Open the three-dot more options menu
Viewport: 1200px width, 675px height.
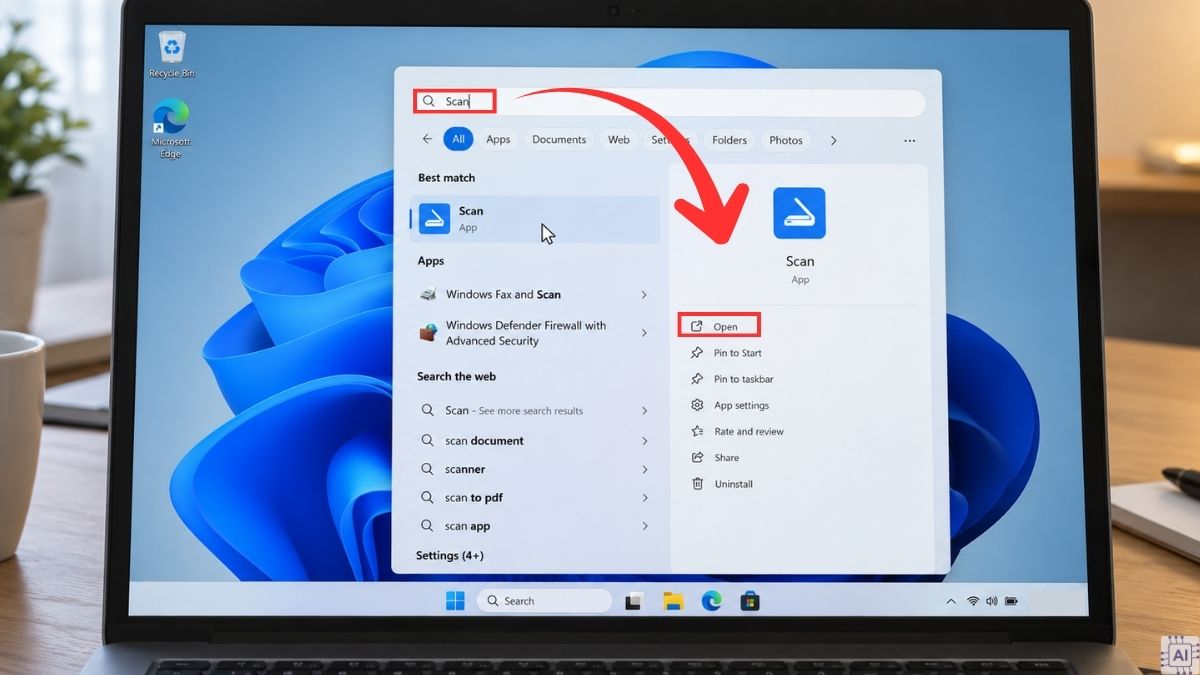(909, 141)
